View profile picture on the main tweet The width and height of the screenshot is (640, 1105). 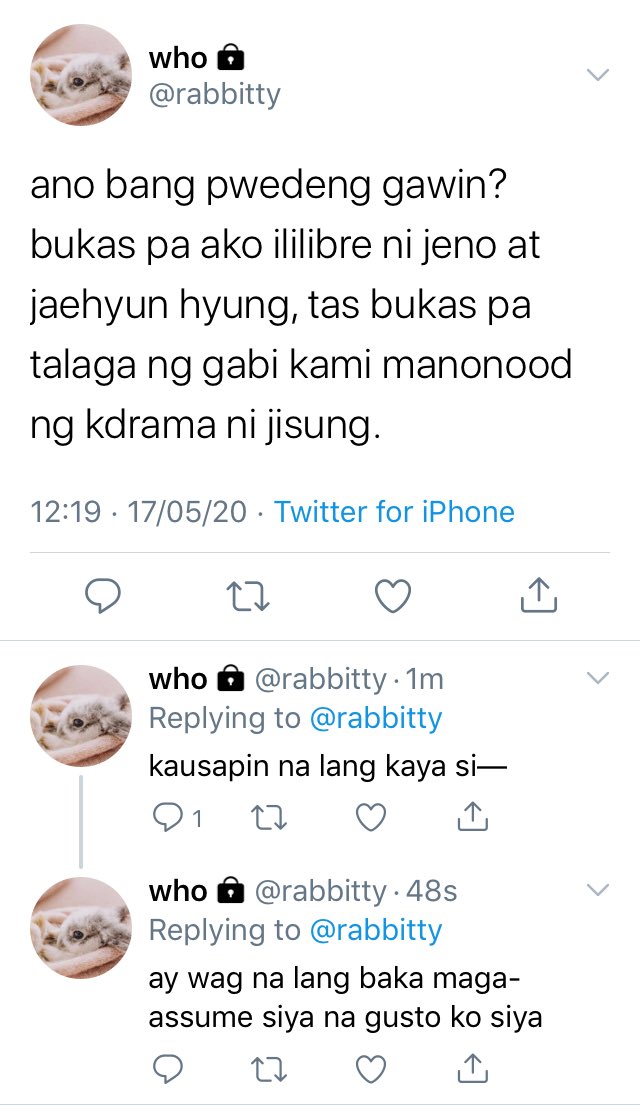click(80, 75)
